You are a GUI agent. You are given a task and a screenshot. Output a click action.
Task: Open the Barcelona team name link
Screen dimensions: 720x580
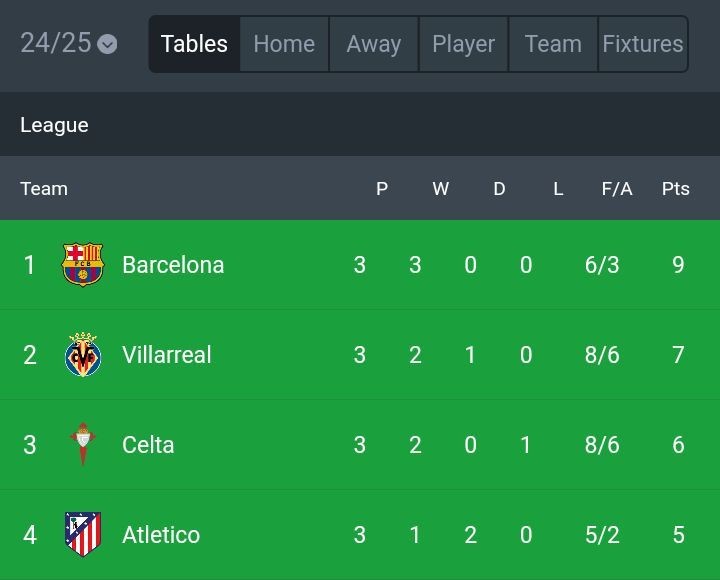tap(173, 265)
